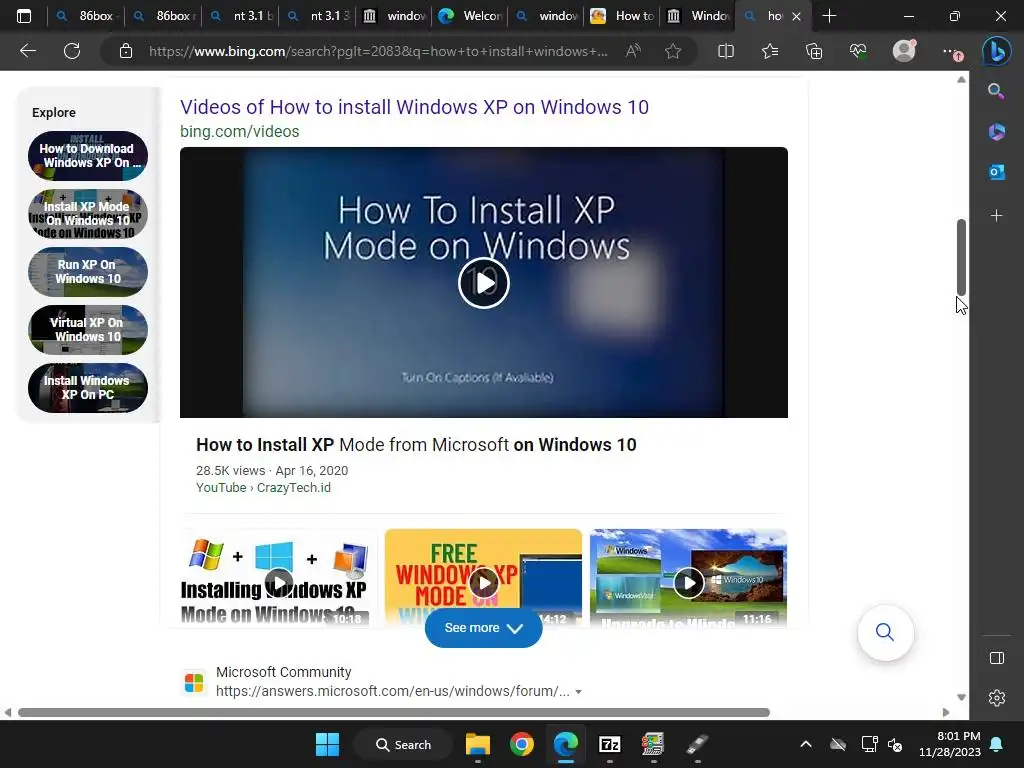Switch to the capitalized Windows archive tab
The image size is (1024, 768).
[699, 16]
